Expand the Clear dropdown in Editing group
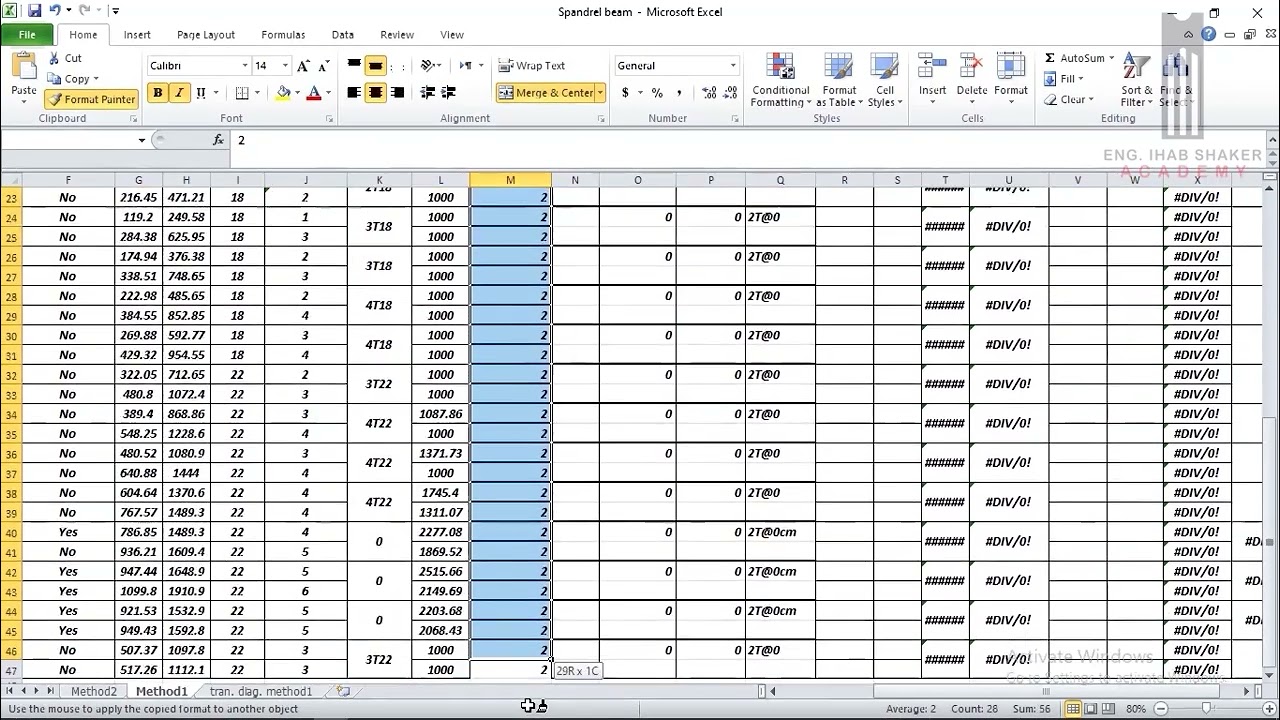 [x=1091, y=100]
